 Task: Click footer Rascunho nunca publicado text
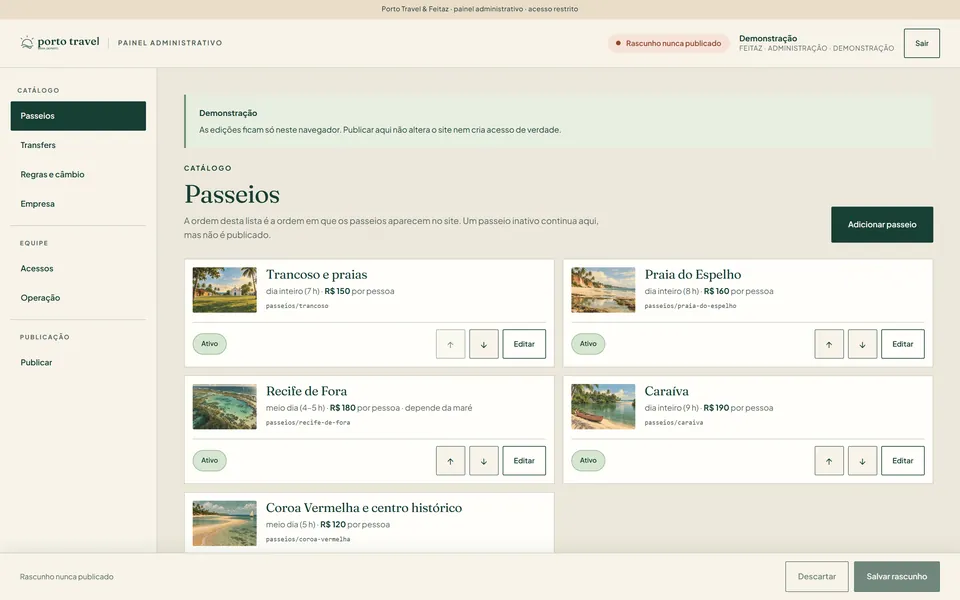66,577
